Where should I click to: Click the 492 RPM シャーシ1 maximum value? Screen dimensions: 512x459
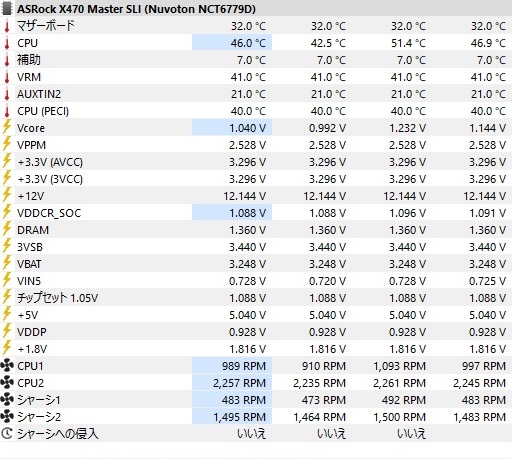pyautogui.click(x=404, y=400)
